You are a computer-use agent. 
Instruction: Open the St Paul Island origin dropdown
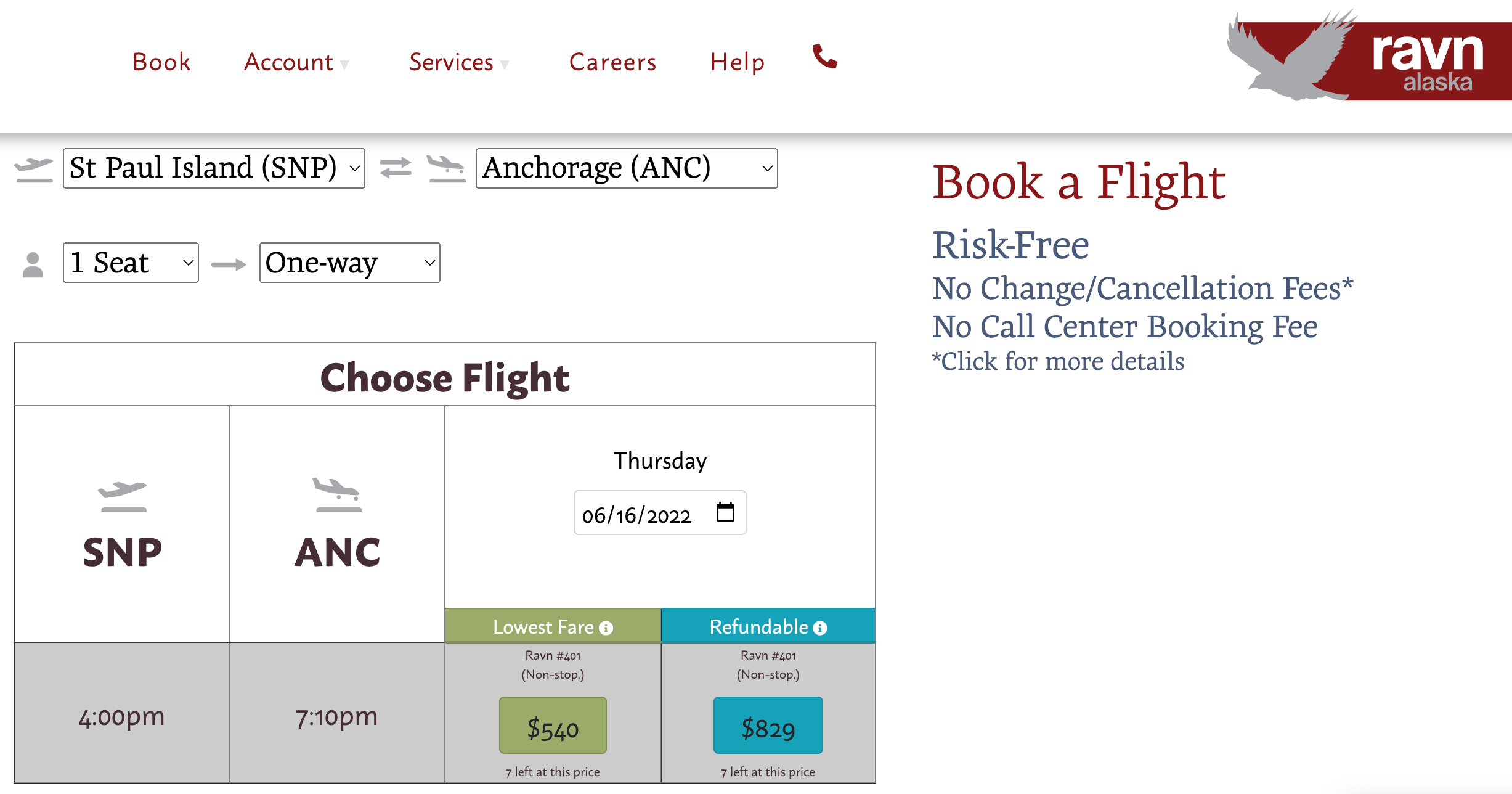(x=214, y=168)
